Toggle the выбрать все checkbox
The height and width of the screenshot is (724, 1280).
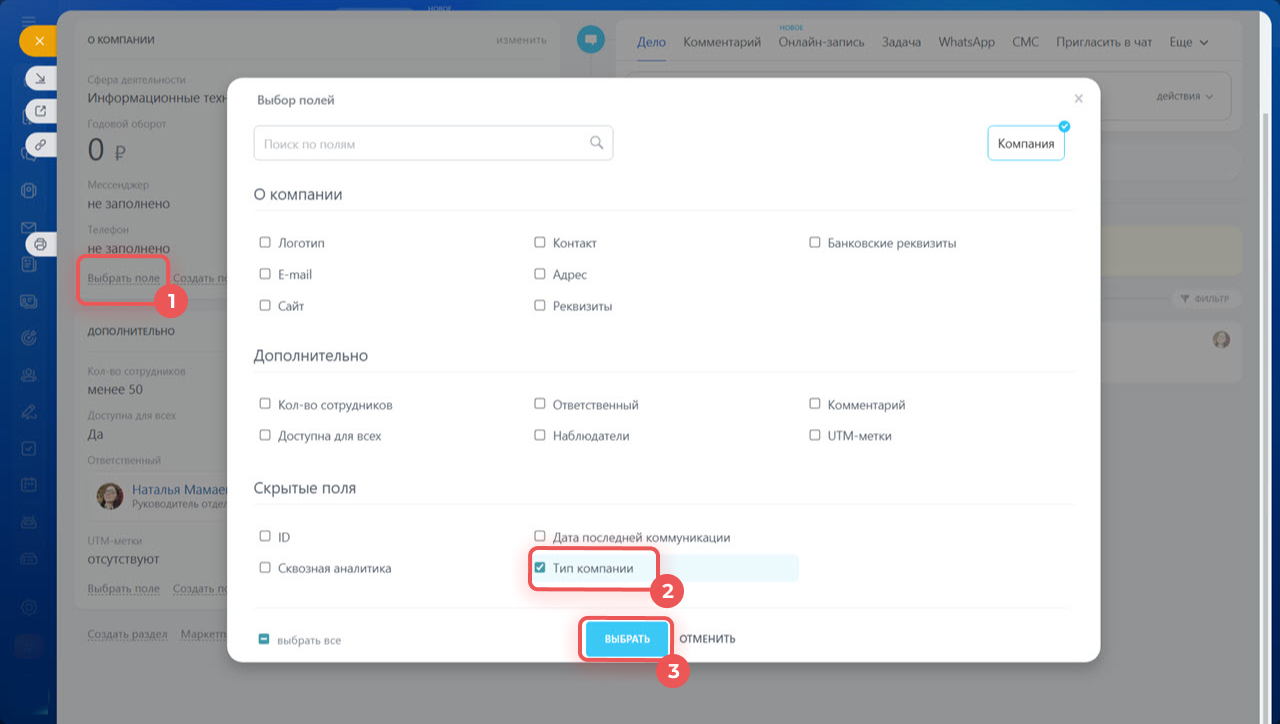265,639
